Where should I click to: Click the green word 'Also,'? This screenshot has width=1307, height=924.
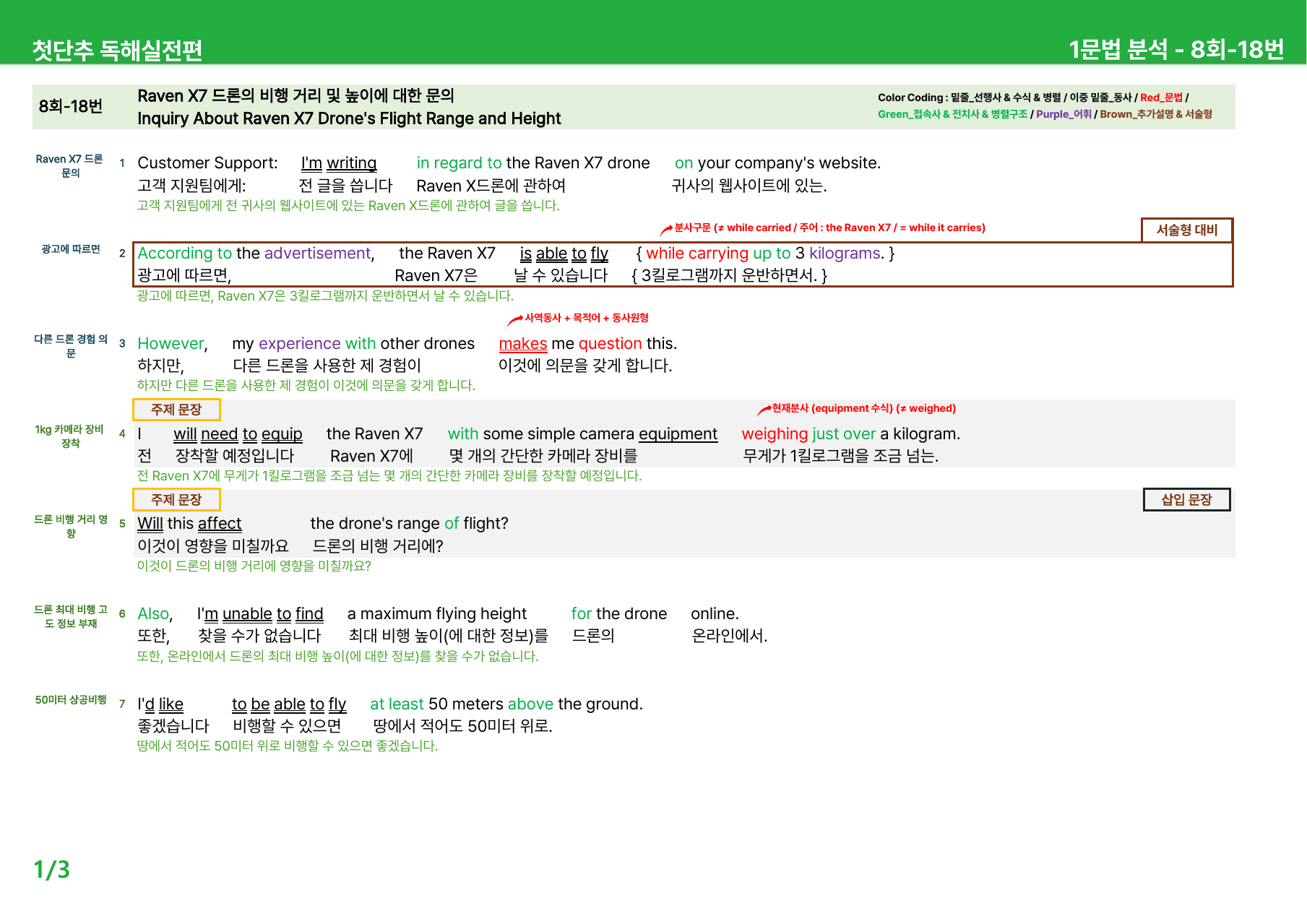click(155, 614)
